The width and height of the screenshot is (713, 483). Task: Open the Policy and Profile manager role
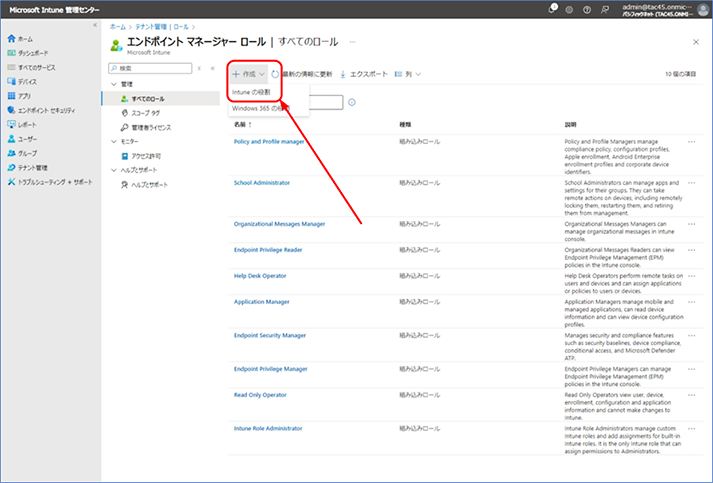click(269, 141)
